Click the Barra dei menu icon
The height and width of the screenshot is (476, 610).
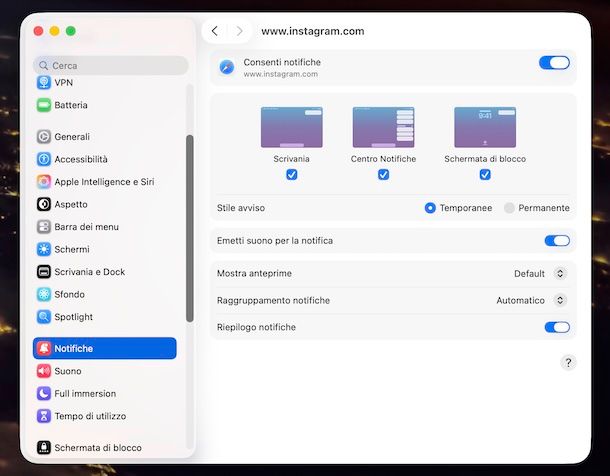[x=44, y=227]
